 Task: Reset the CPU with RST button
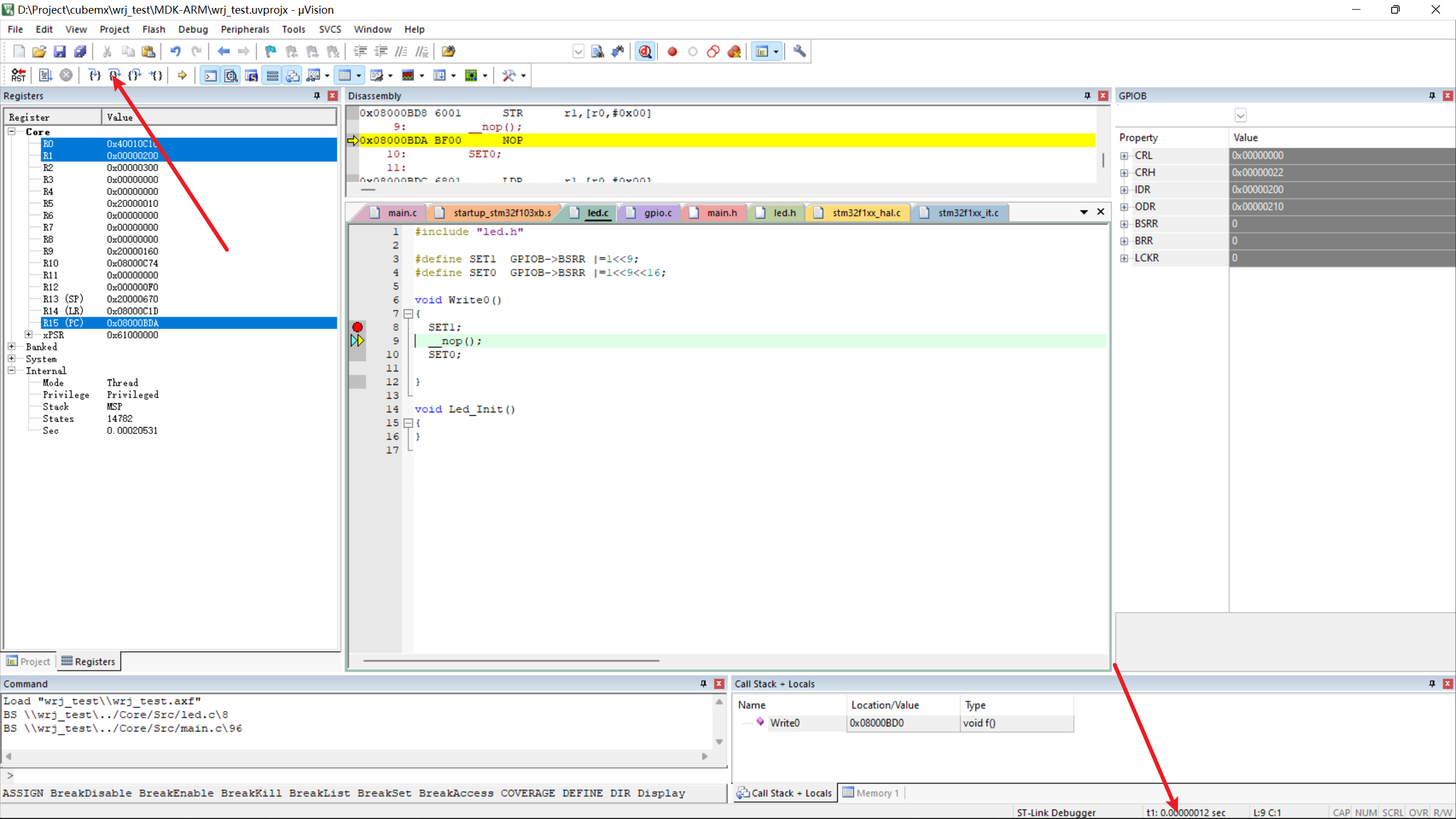point(18,75)
